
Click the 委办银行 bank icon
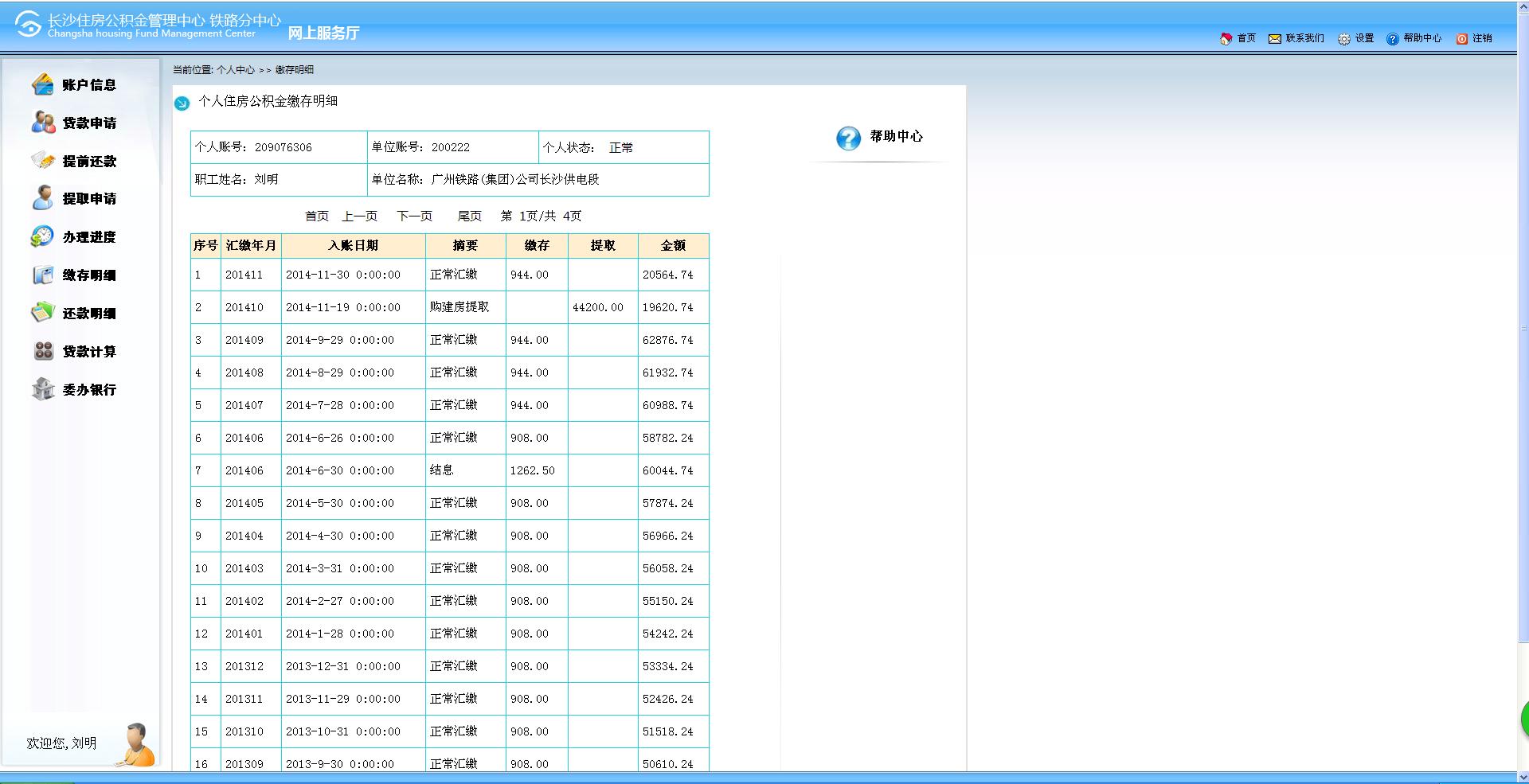point(43,389)
